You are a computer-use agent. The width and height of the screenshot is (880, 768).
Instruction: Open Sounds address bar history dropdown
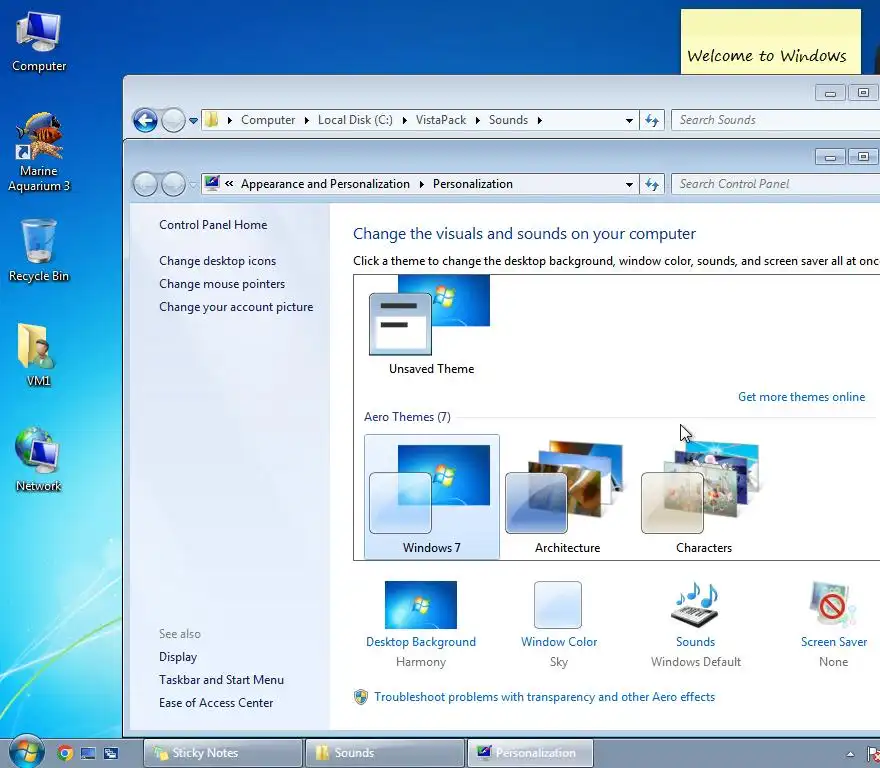pos(629,120)
